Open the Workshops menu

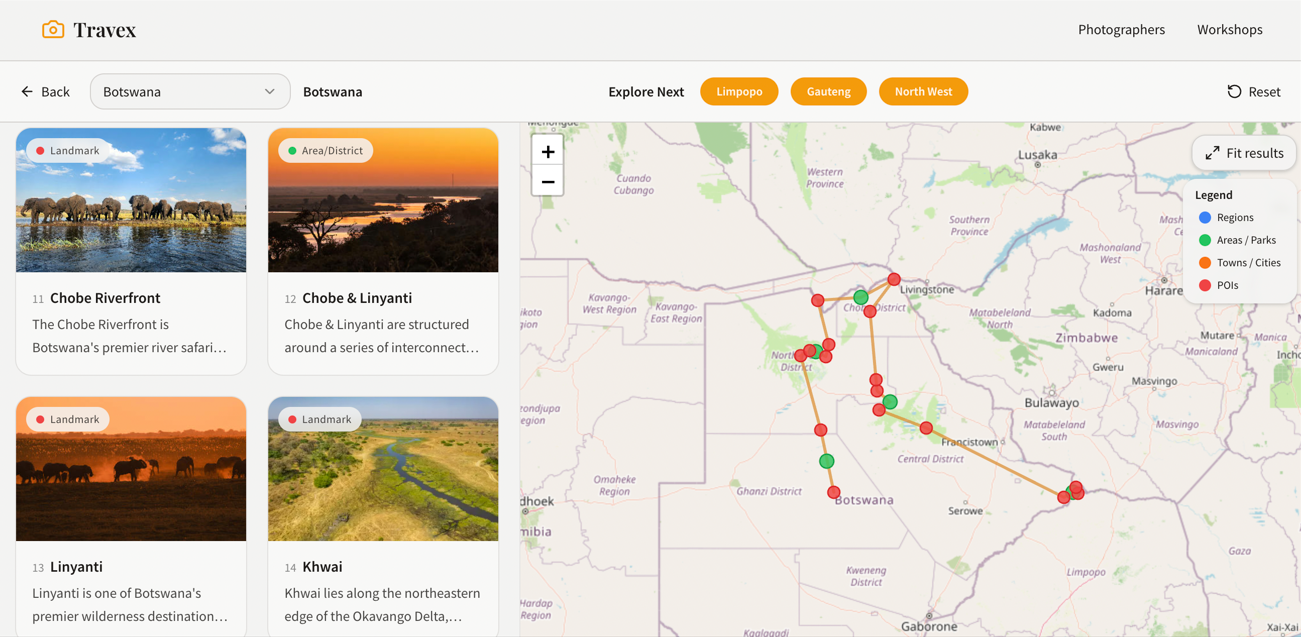[1230, 30]
